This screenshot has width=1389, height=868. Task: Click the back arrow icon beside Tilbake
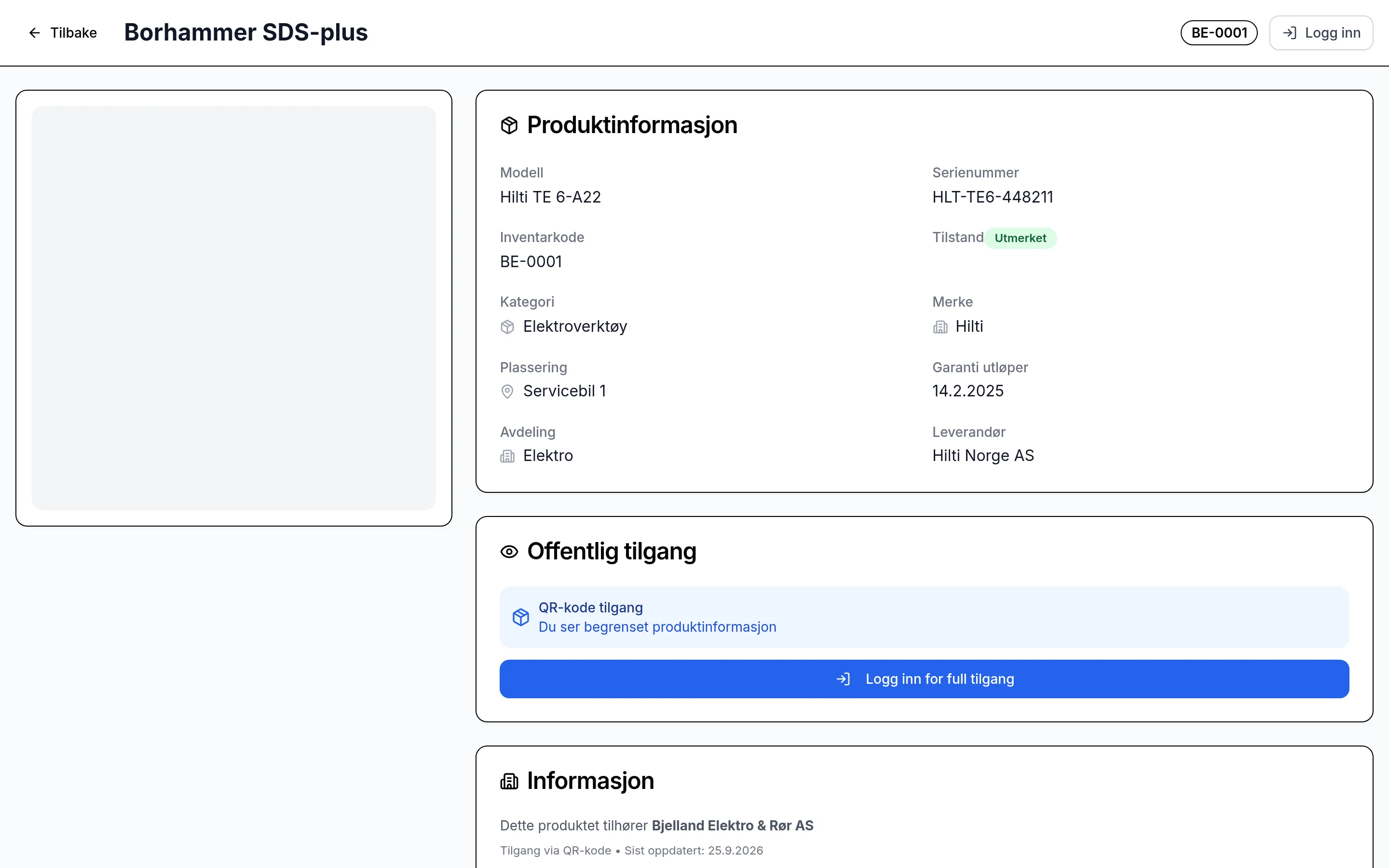point(34,33)
